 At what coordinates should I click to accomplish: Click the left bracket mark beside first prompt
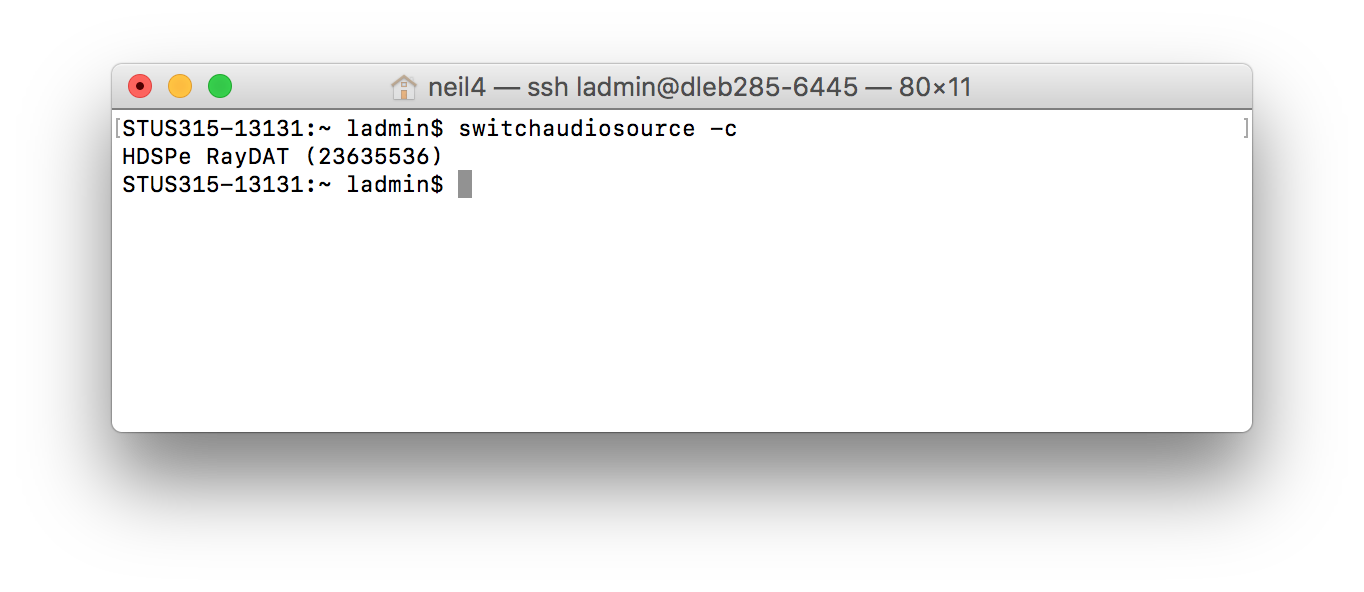(x=118, y=129)
